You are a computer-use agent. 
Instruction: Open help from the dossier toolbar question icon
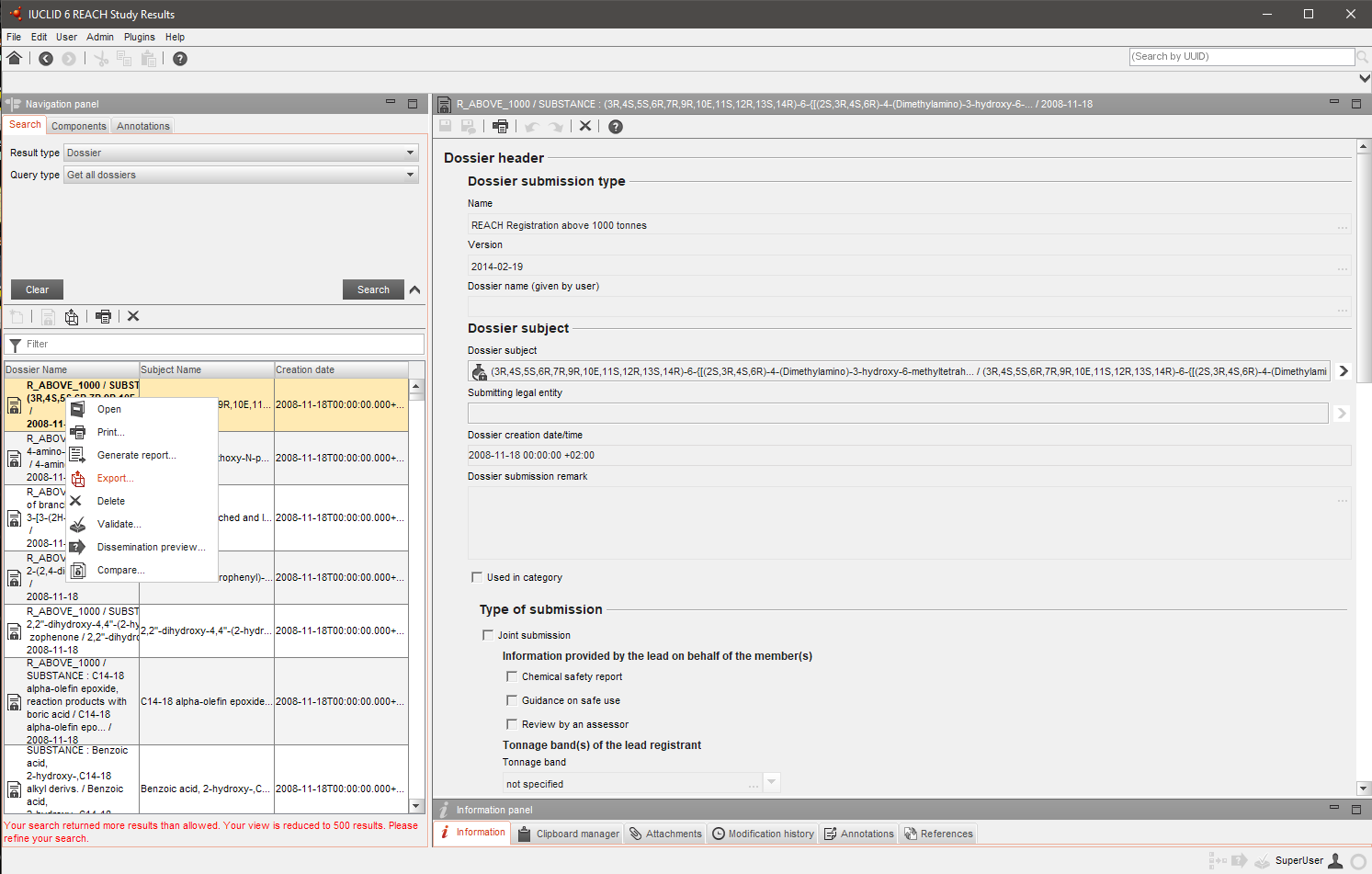pyautogui.click(x=616, y=127)
